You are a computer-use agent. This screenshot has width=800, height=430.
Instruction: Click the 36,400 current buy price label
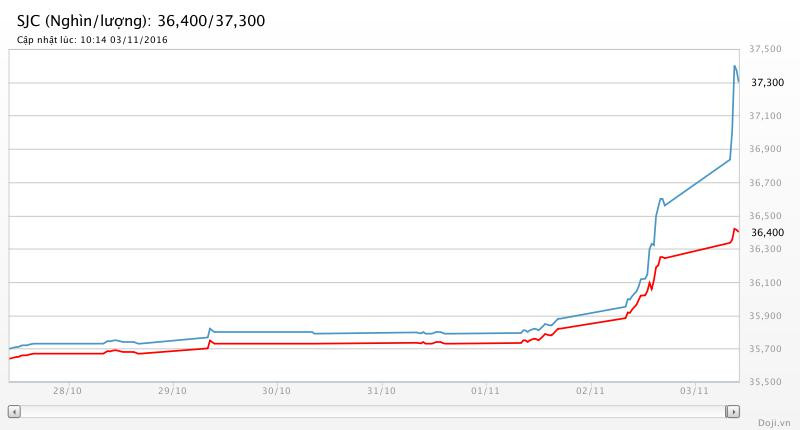click(765, 233)
